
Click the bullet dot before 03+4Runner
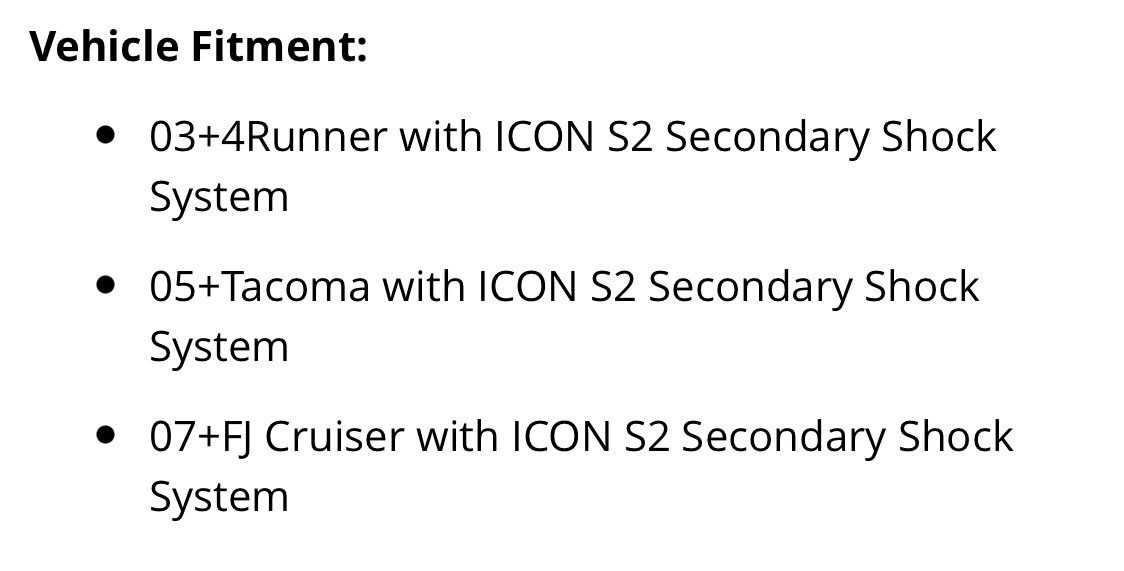click(105, 135)
